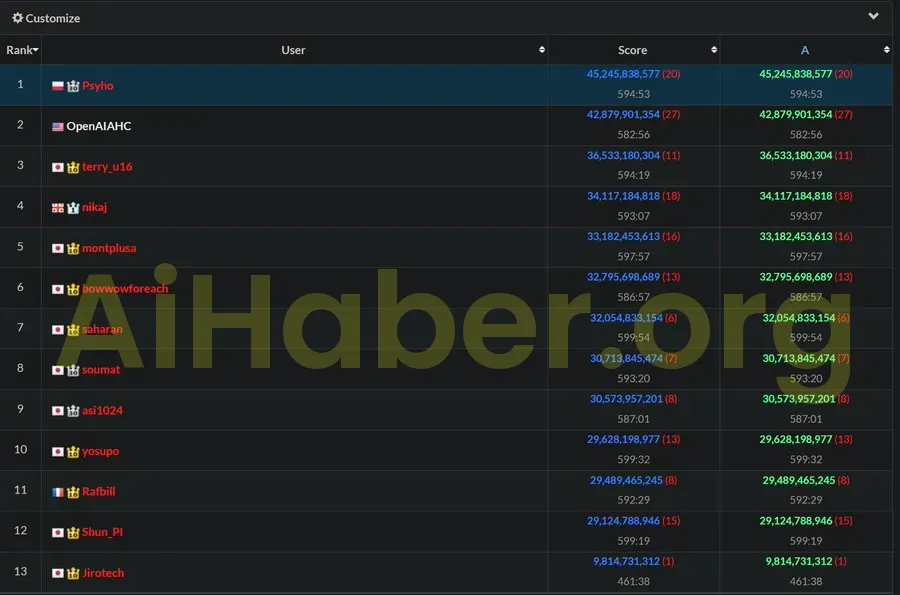Open problem A from the column header
The height and width of the screenshot is (595, 900).
(x=805, y=50)
